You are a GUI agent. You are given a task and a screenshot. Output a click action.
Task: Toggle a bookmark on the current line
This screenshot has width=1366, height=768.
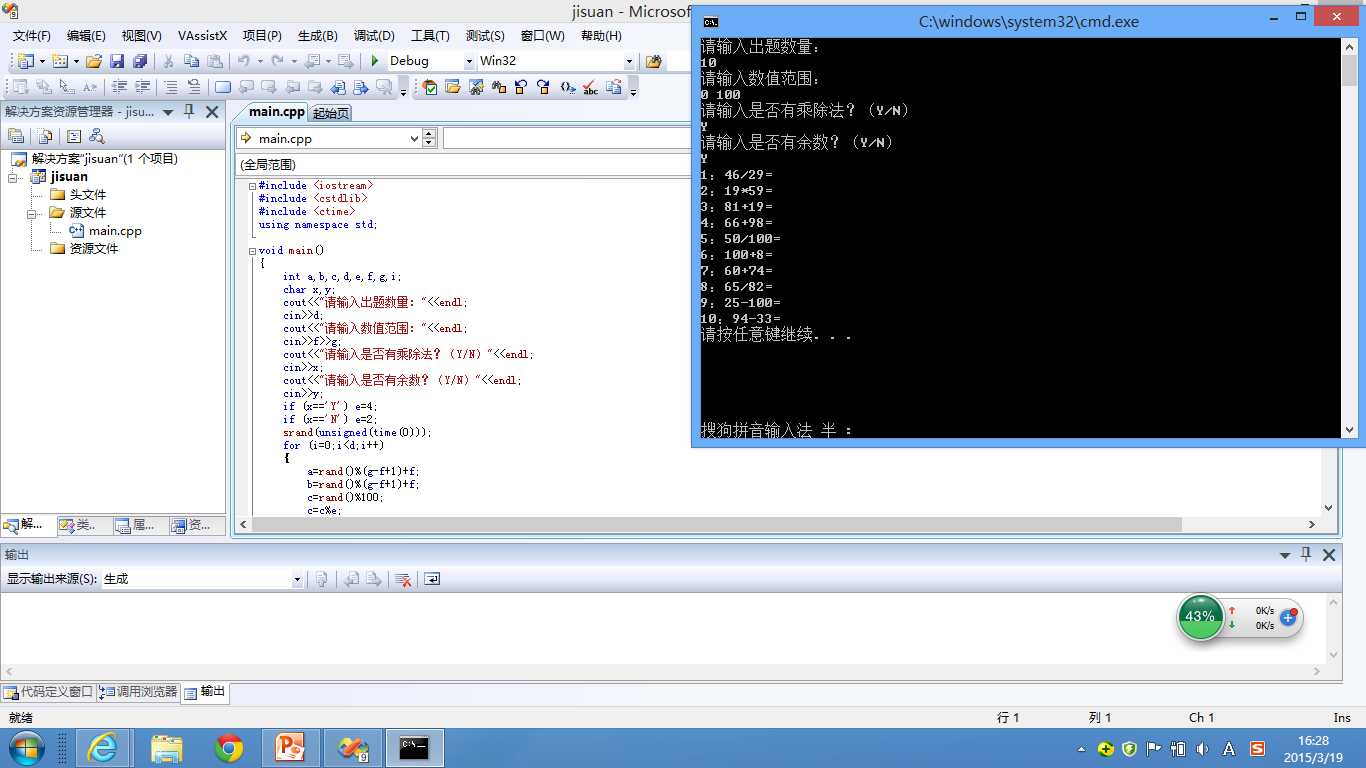click(x=223, y=87)
